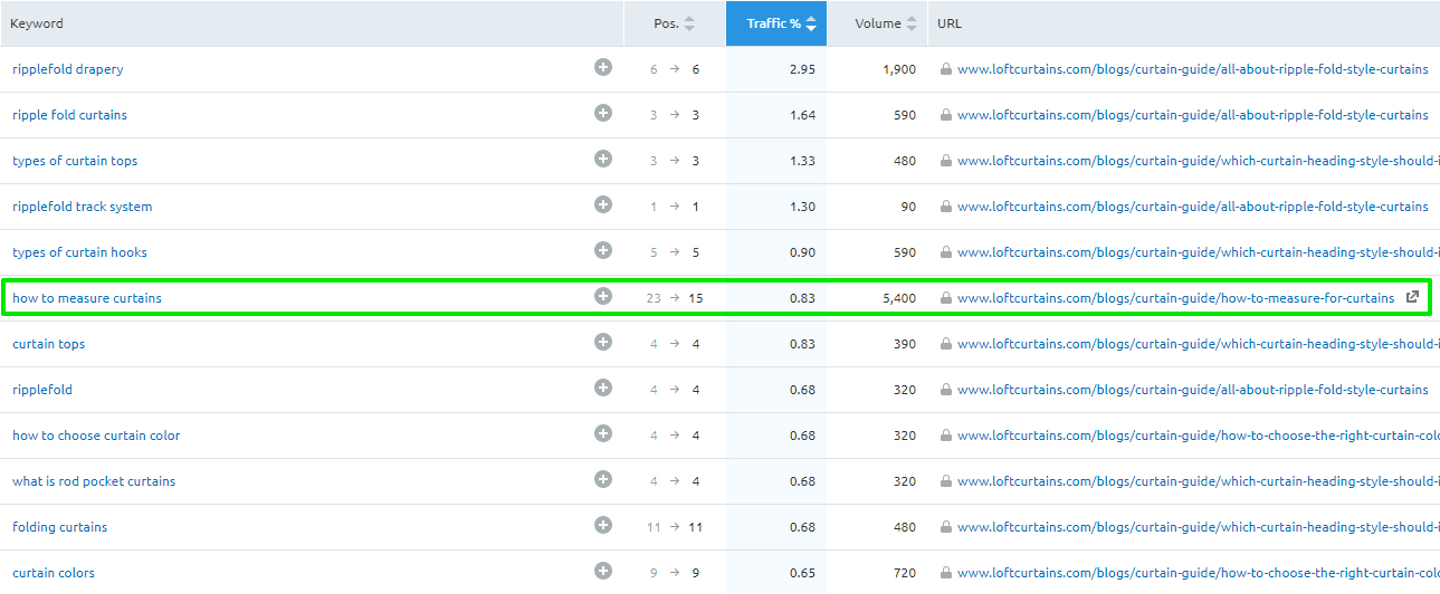Open the ripplefold drapery keyword link

(x=68, y=69)
